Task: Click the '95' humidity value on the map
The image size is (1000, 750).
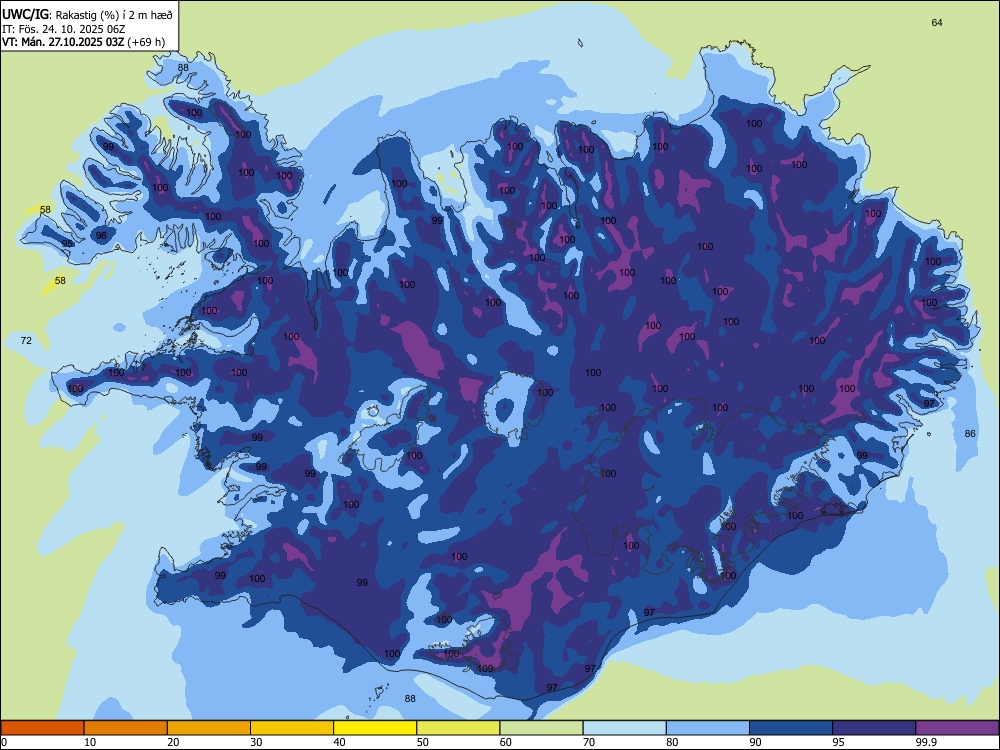Action: (x=67, y=244)
